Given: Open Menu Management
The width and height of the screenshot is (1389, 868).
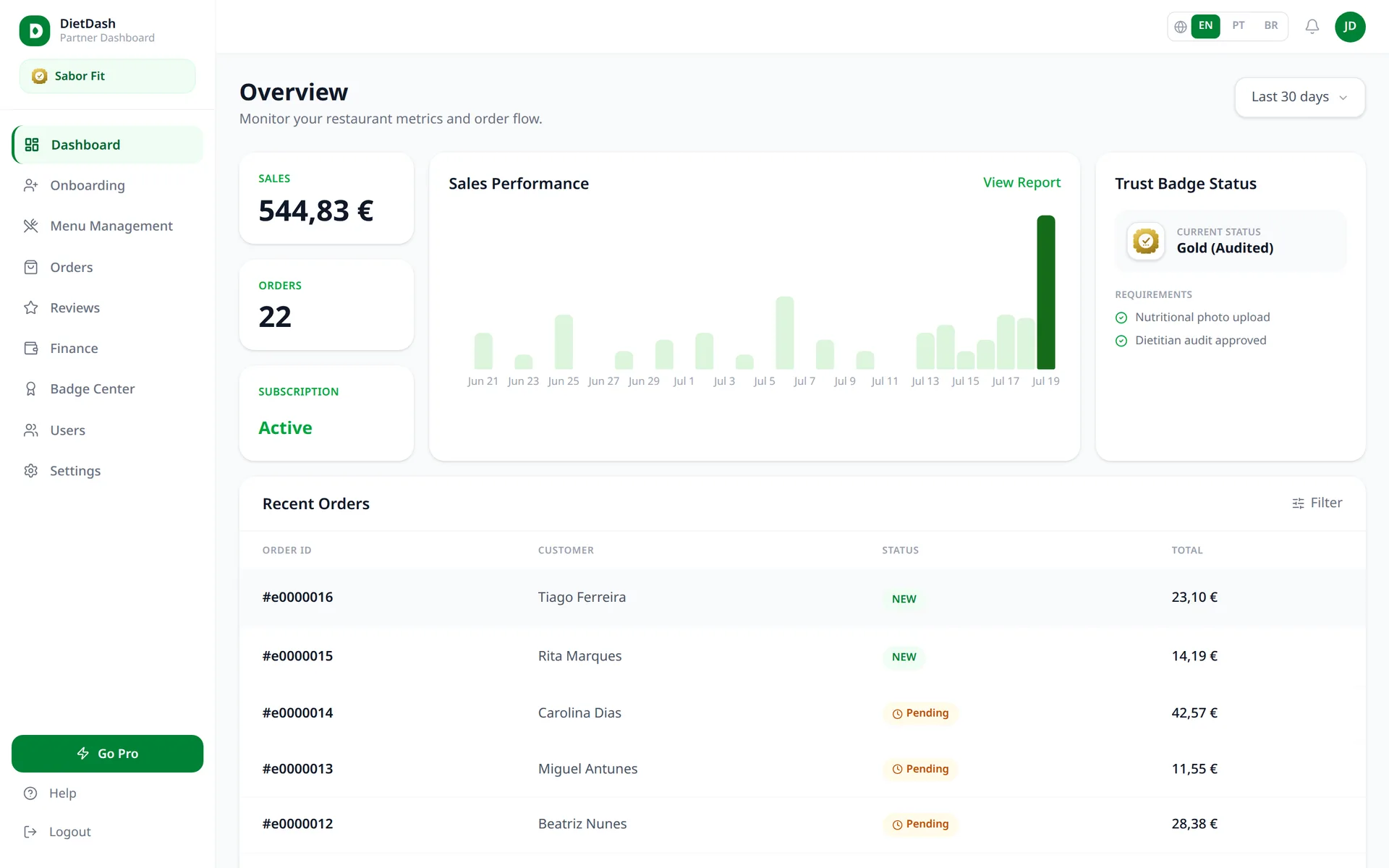Looking at the screenshot, I should [x=107, y=226].
